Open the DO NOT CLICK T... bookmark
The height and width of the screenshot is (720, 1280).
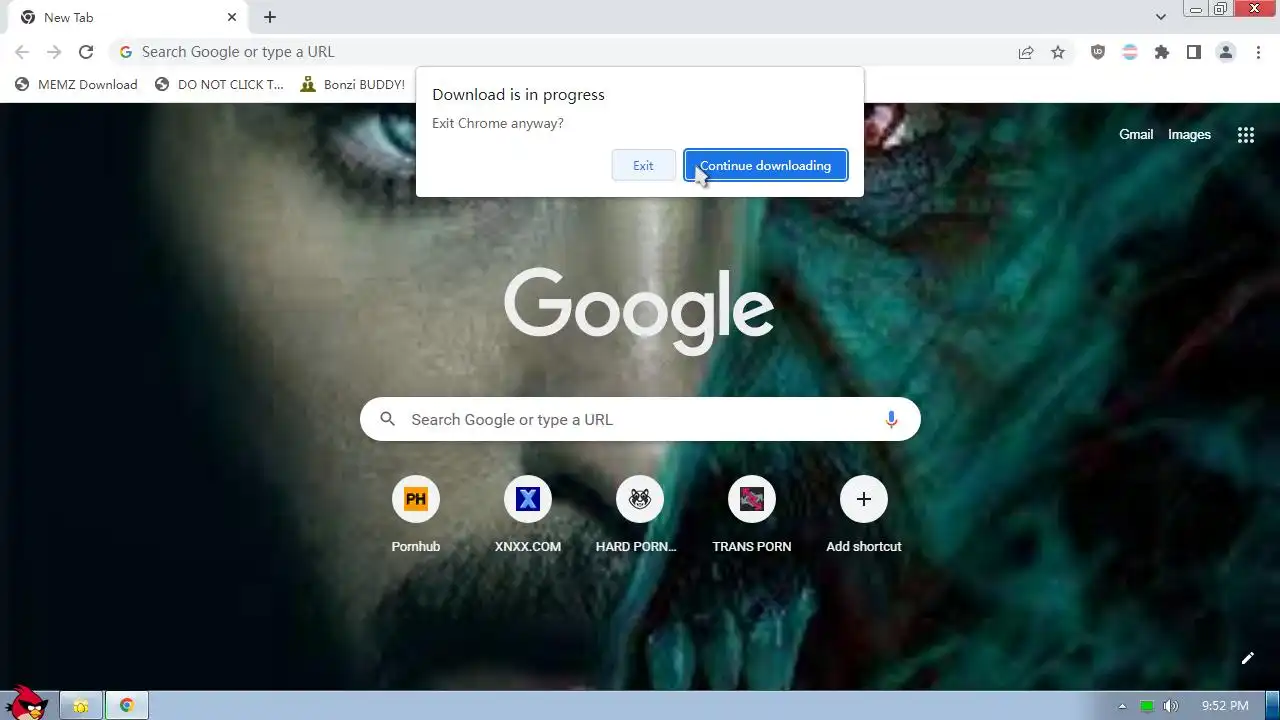219,85
